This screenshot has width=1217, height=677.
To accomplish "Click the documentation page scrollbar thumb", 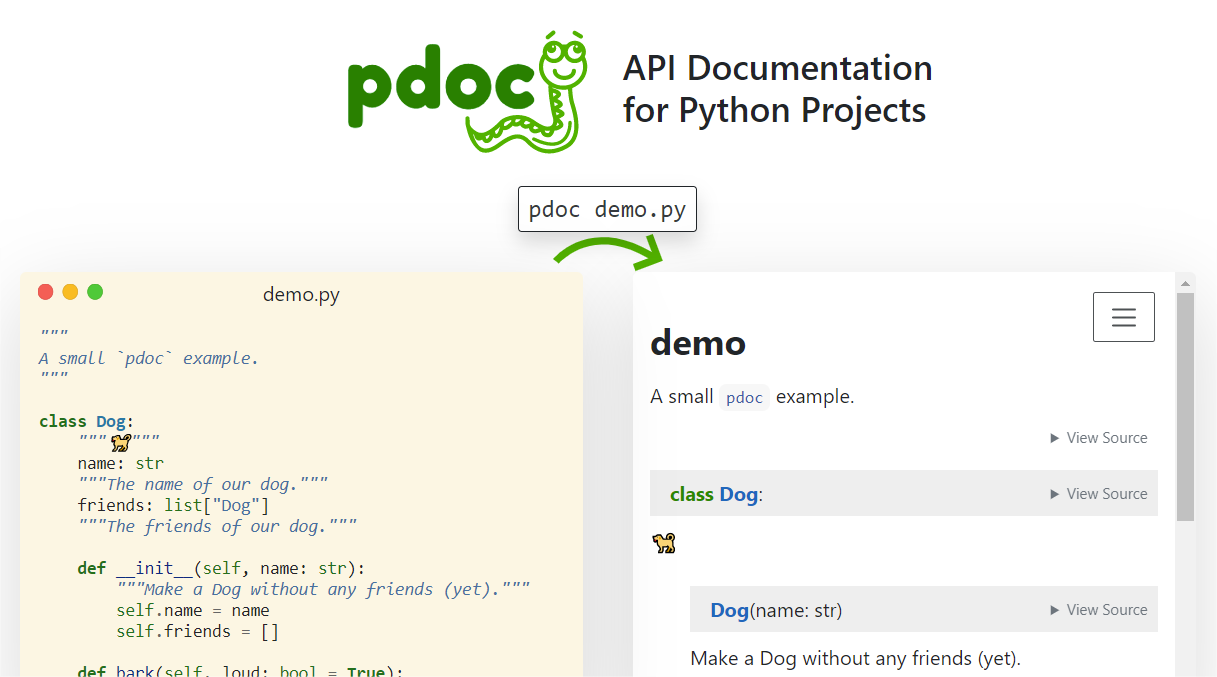I will click(x=1185, y=407).
